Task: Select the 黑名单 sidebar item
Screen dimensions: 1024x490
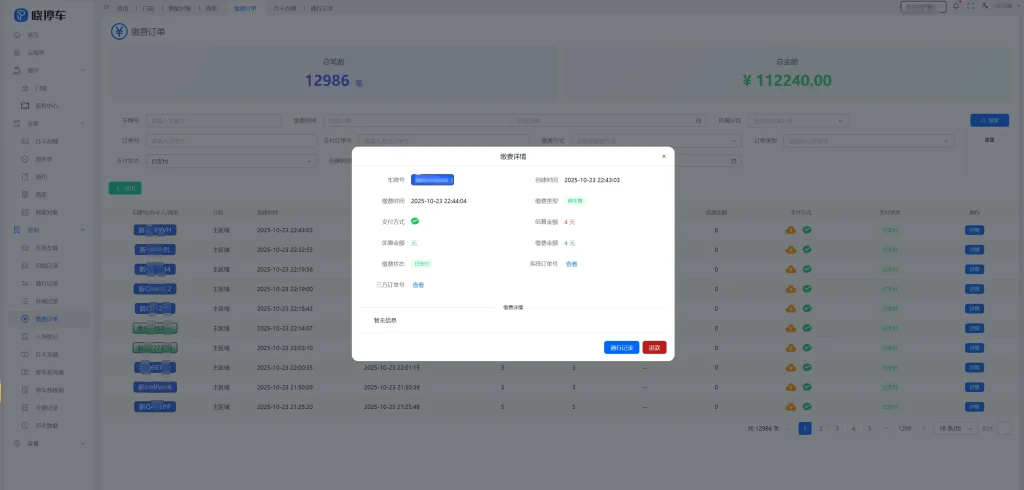Action: 42,160
